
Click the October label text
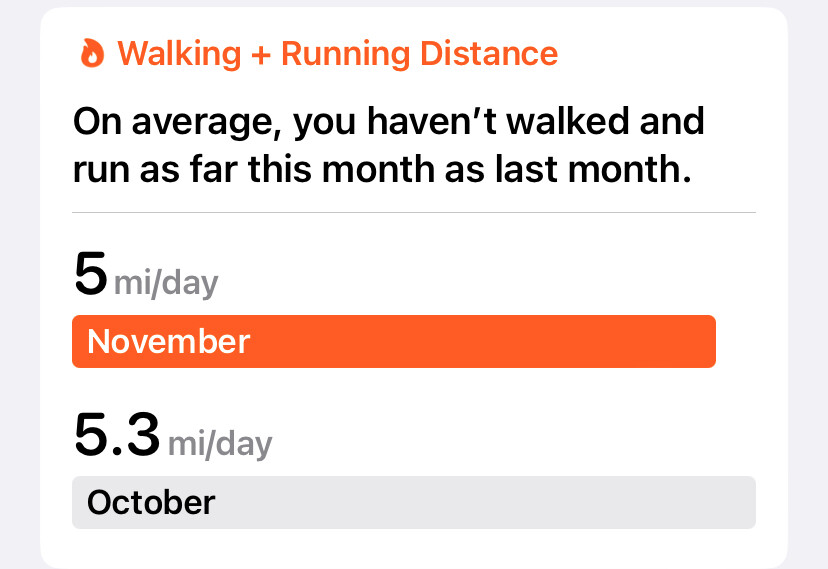coord(151,502)
